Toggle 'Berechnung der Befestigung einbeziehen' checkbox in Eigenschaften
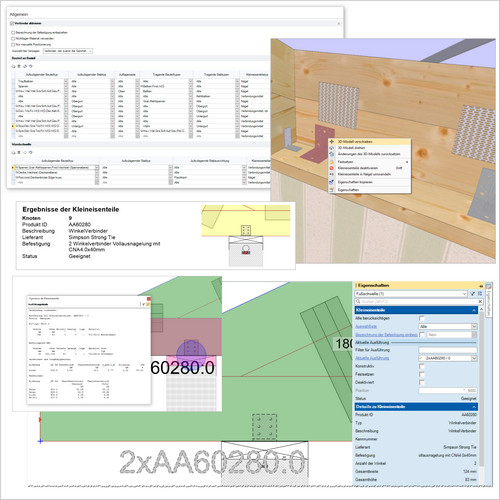 (422, 334)
